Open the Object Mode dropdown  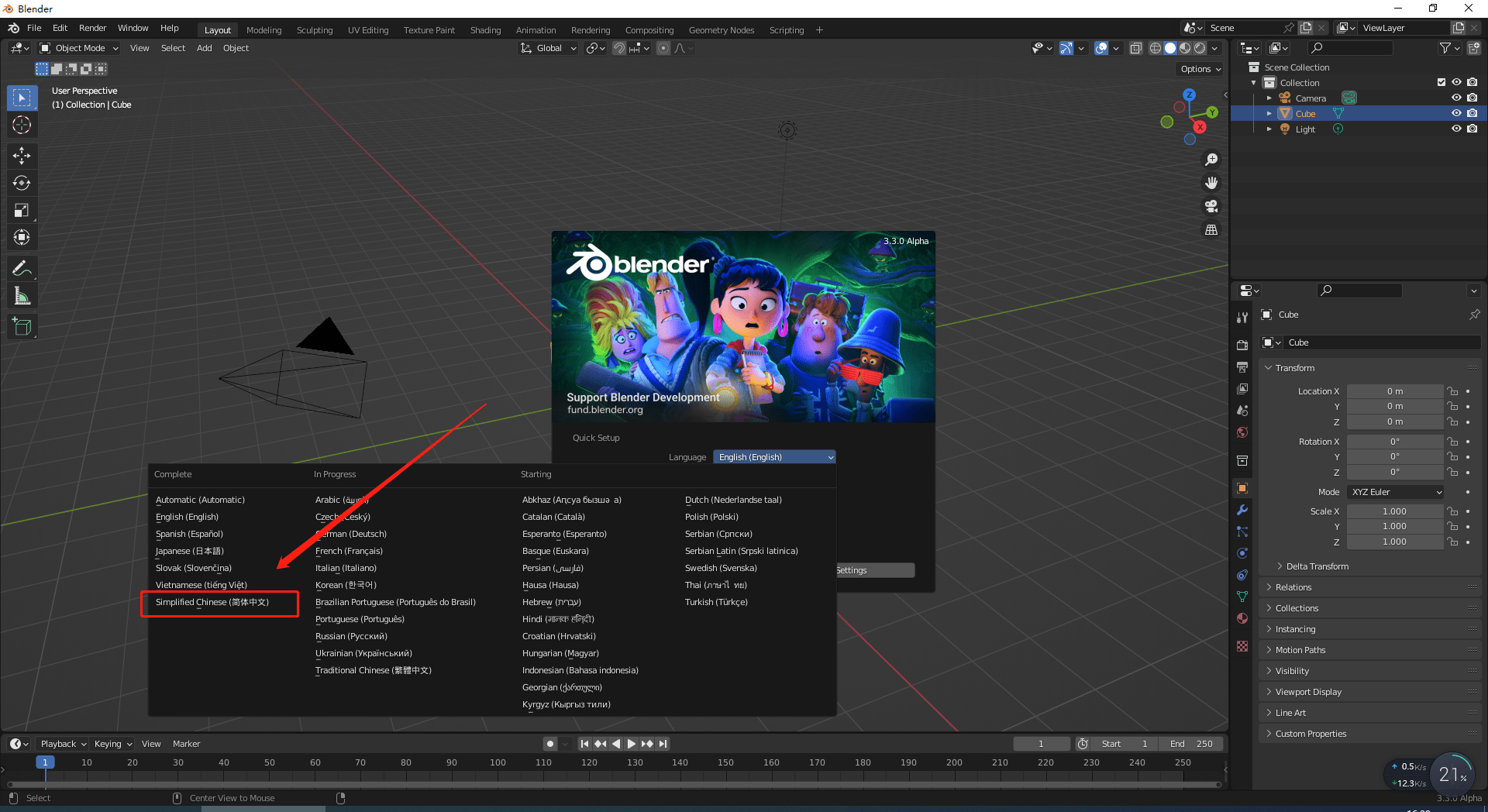[x=79, y=48]
